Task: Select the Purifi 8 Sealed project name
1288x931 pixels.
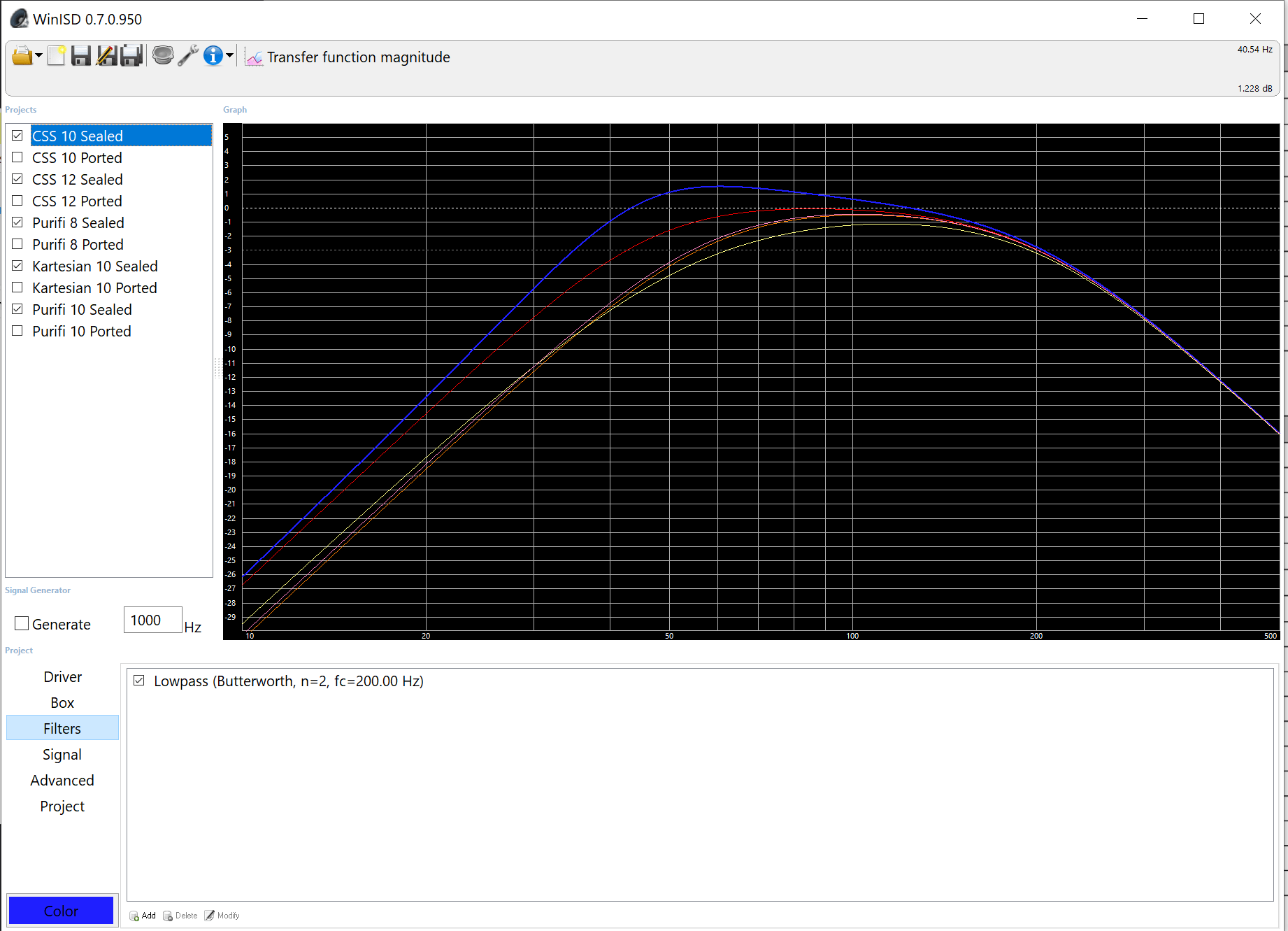Action: point(78,222)
